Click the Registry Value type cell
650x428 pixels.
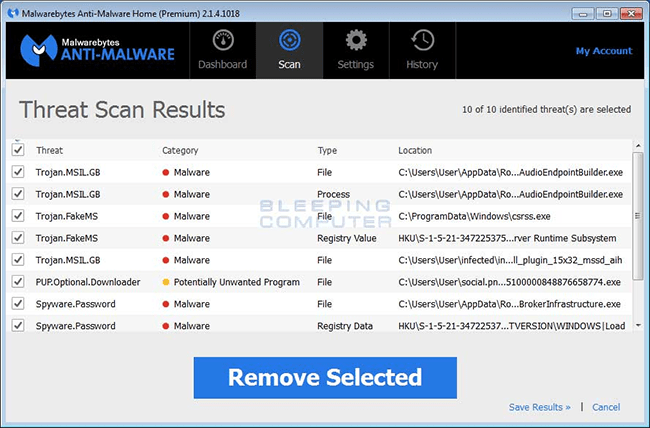pos(347,238)
